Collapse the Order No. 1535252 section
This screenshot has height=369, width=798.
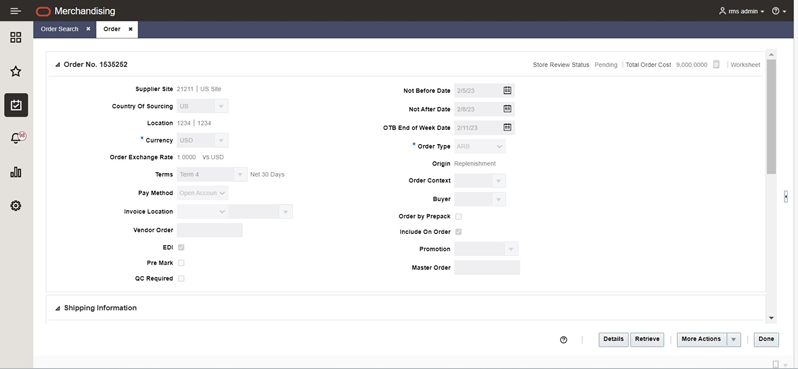coord(58,65)
